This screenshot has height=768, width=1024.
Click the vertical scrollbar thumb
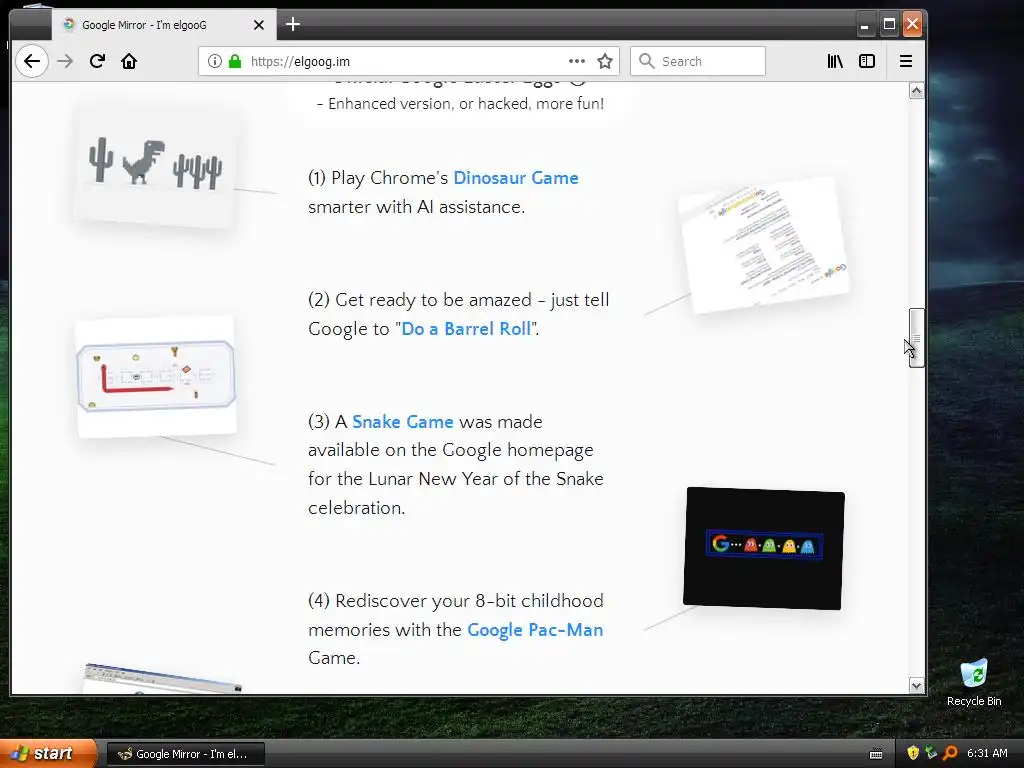(x=916, y=338)
